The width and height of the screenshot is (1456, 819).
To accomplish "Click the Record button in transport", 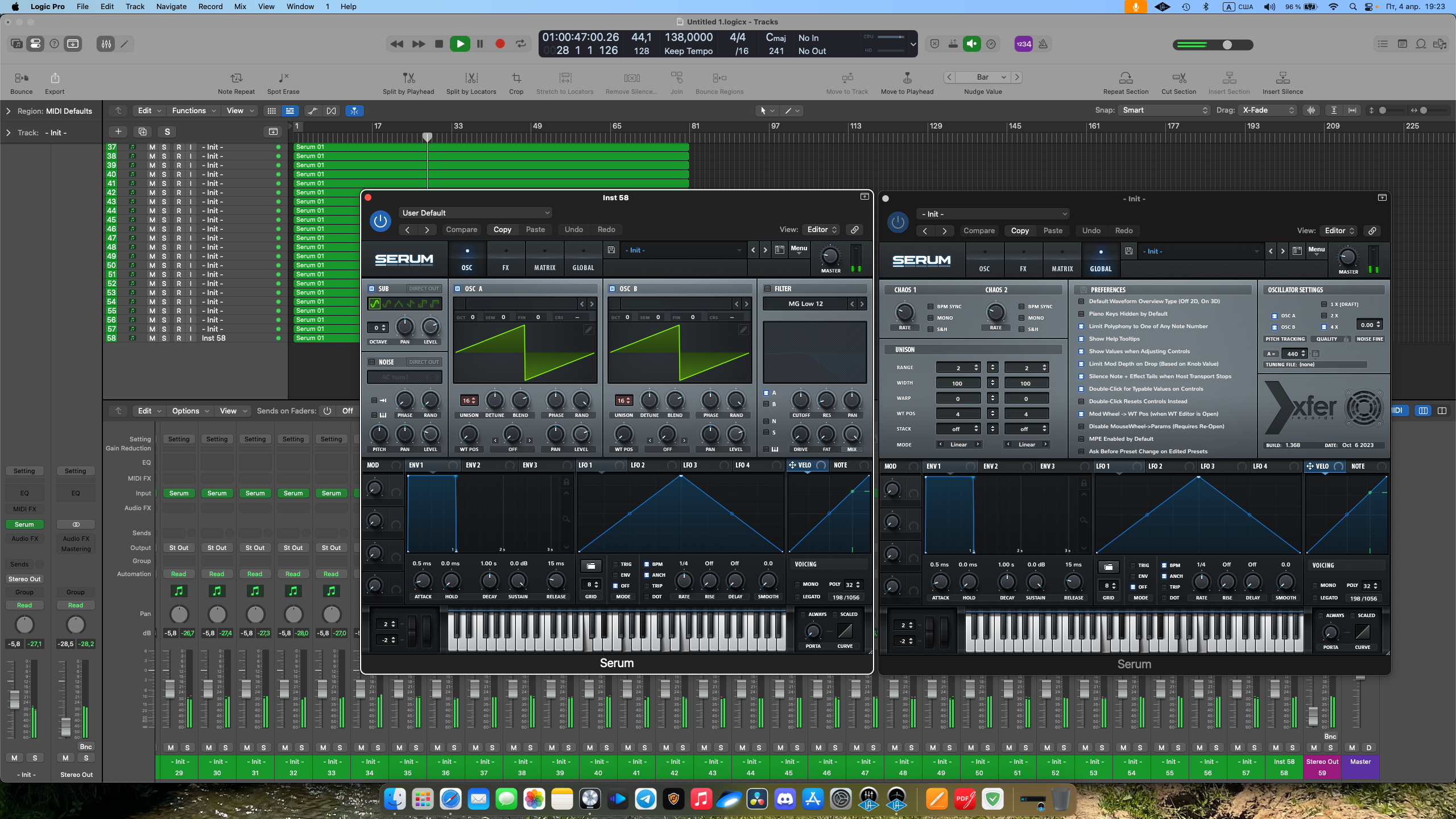I will tap(500, 44).
